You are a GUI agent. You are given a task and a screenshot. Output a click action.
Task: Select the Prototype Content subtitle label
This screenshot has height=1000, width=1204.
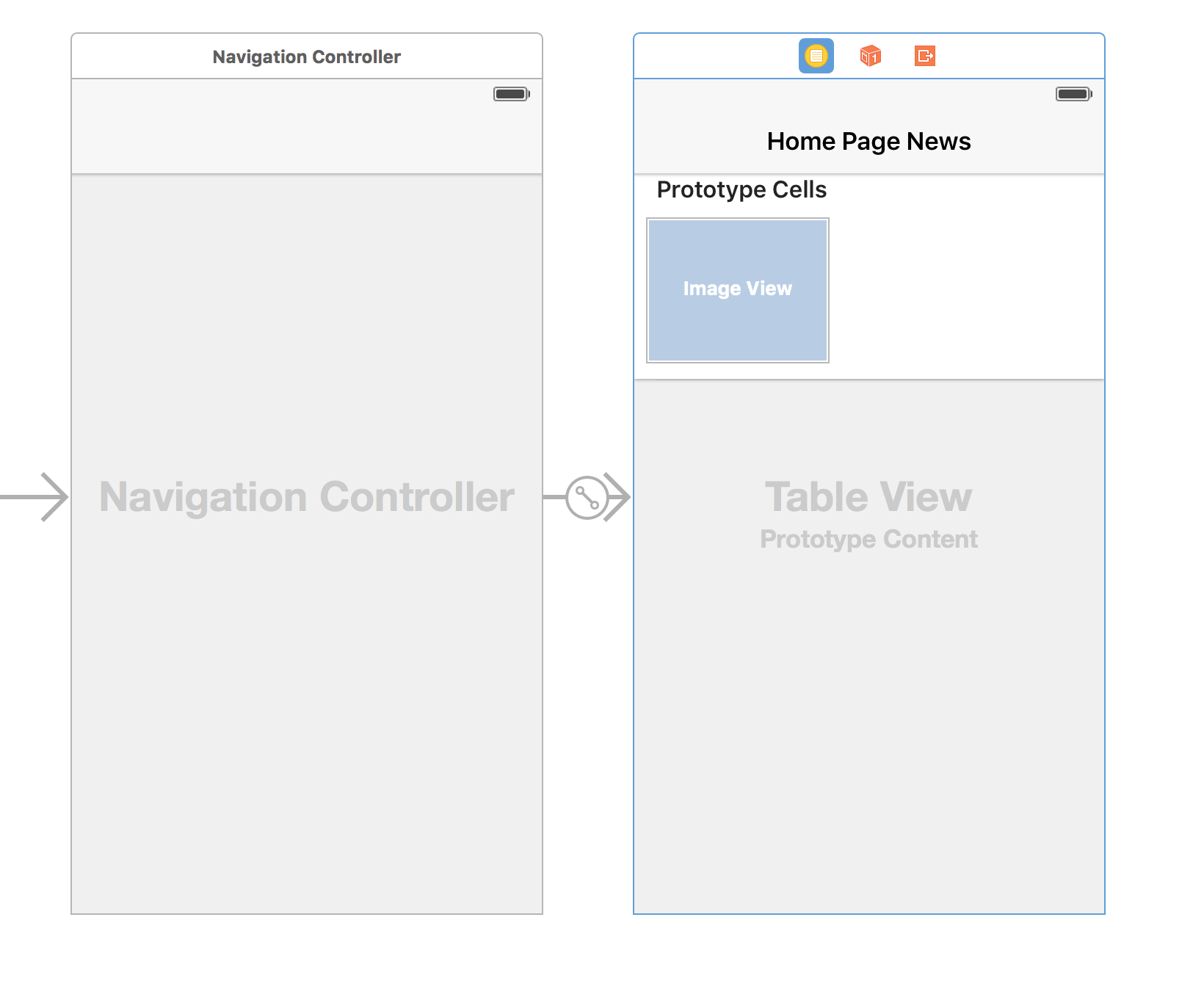[x=868, y=540]
